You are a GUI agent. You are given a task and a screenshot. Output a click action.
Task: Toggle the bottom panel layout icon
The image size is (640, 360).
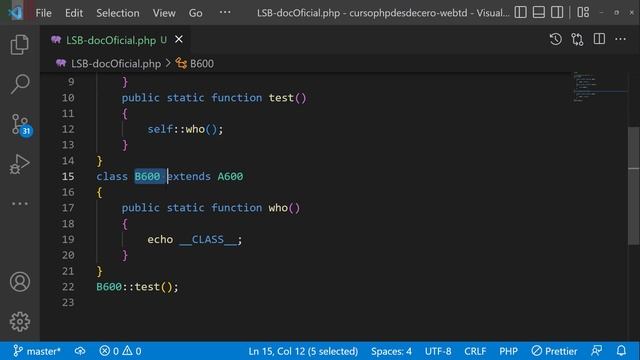pyautogui.click(x=539, y=13)
